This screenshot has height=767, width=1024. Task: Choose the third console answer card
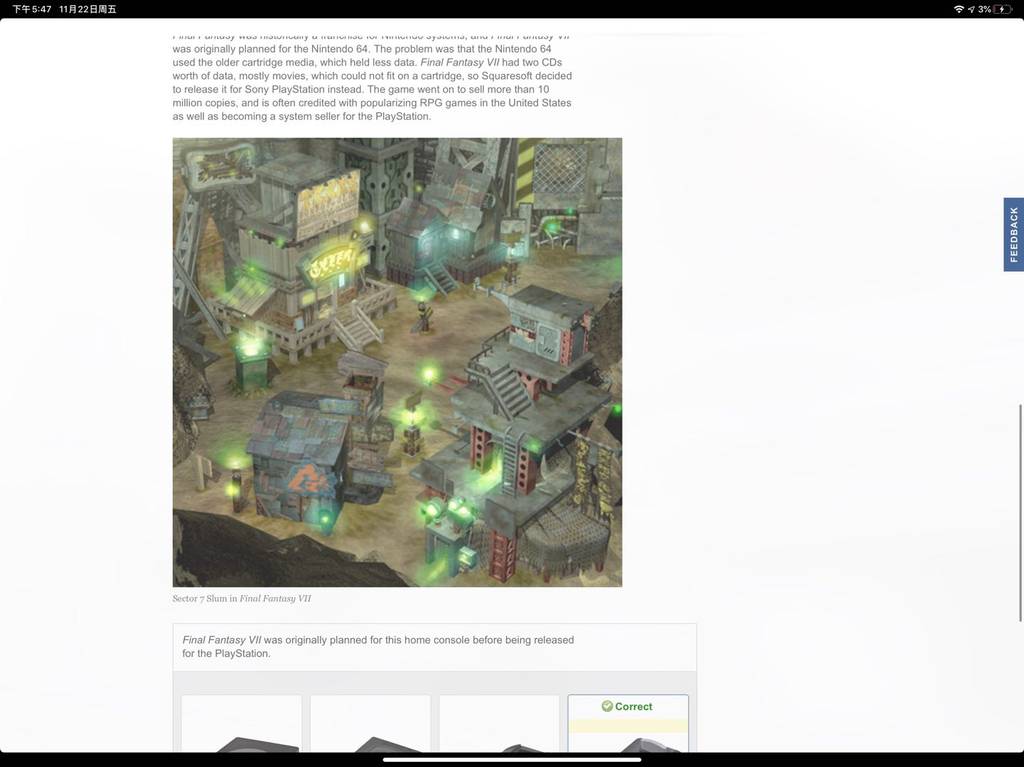[499, 723]
